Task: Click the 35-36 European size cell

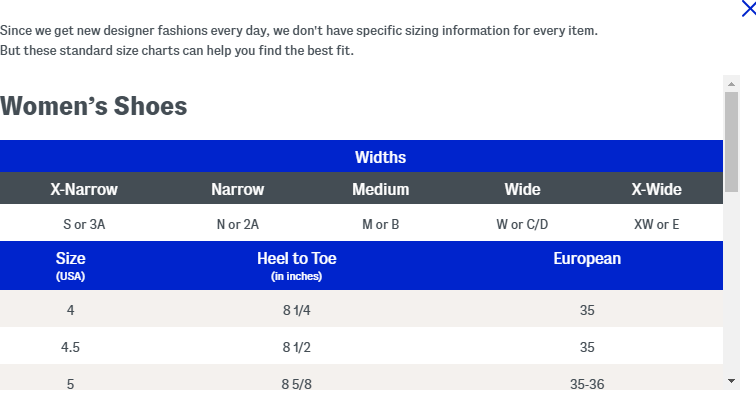Action: coord(587,383)
